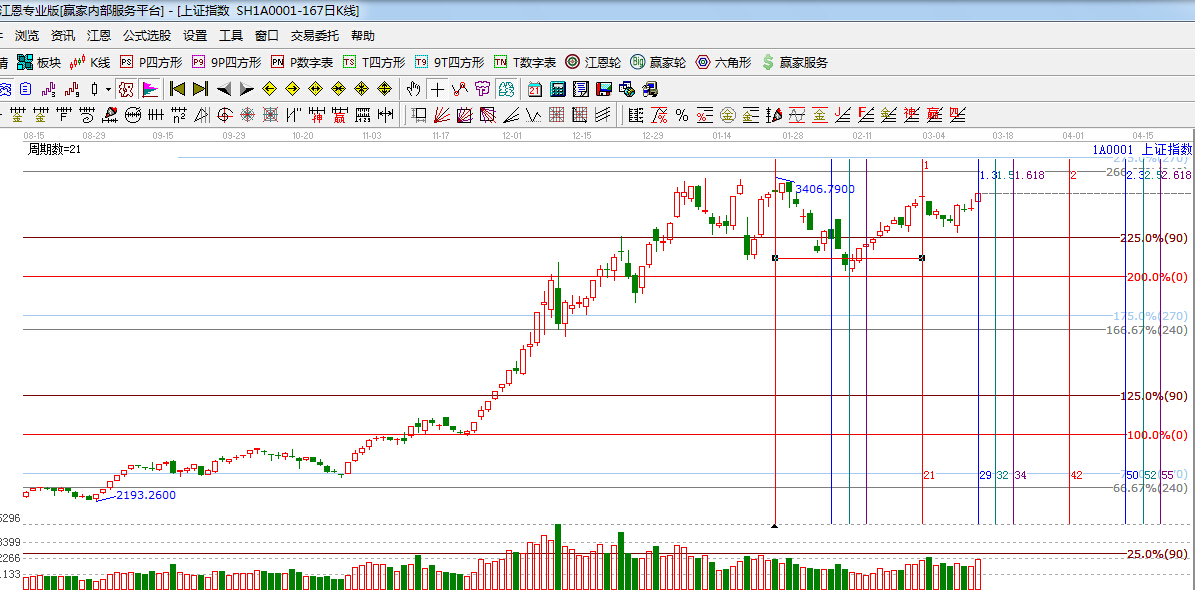This screenshot has width=1195, height=590.
Task: Open the 交易委托 menu
Action: coord(315,36)
